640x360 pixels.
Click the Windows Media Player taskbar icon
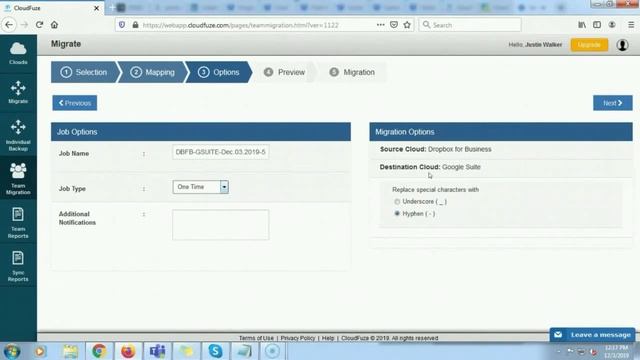[x=40, y=351]
